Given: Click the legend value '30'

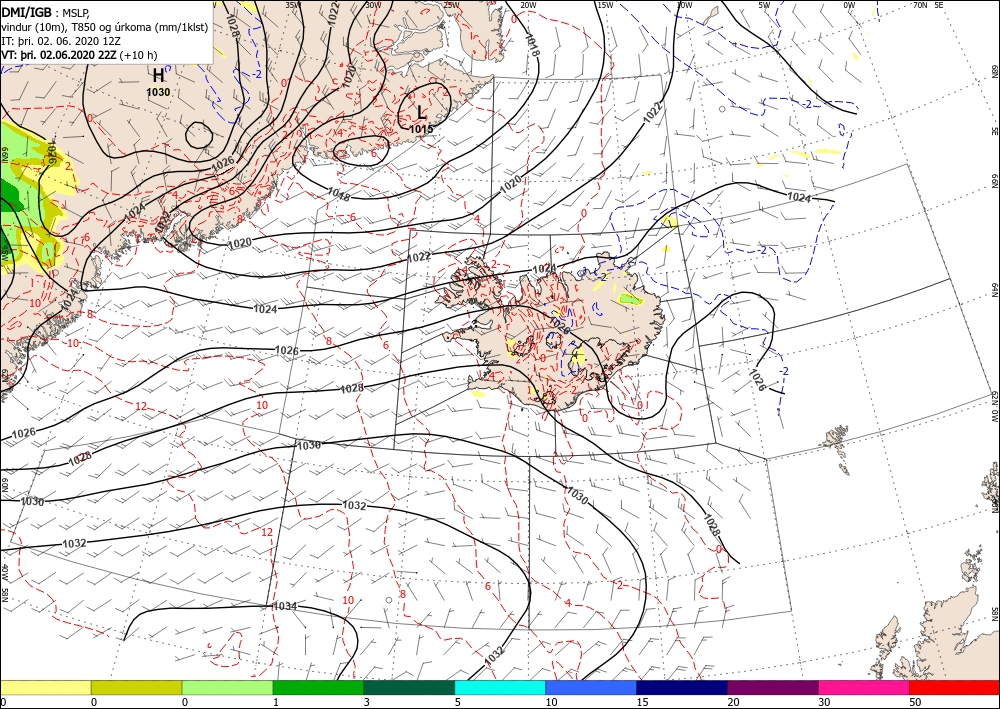Looking at the screenshot, I should [825, 702].
